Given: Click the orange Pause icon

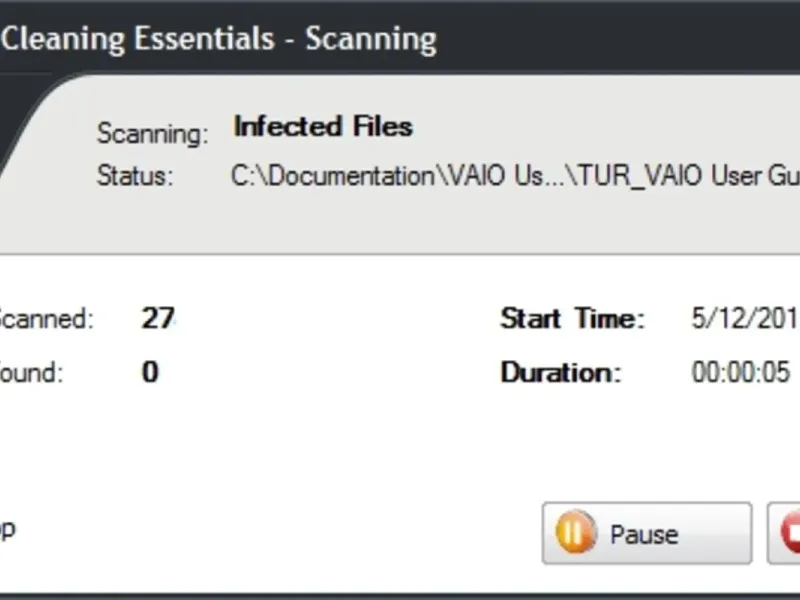Looking at the screenshot, I should (x=575, y=533).
